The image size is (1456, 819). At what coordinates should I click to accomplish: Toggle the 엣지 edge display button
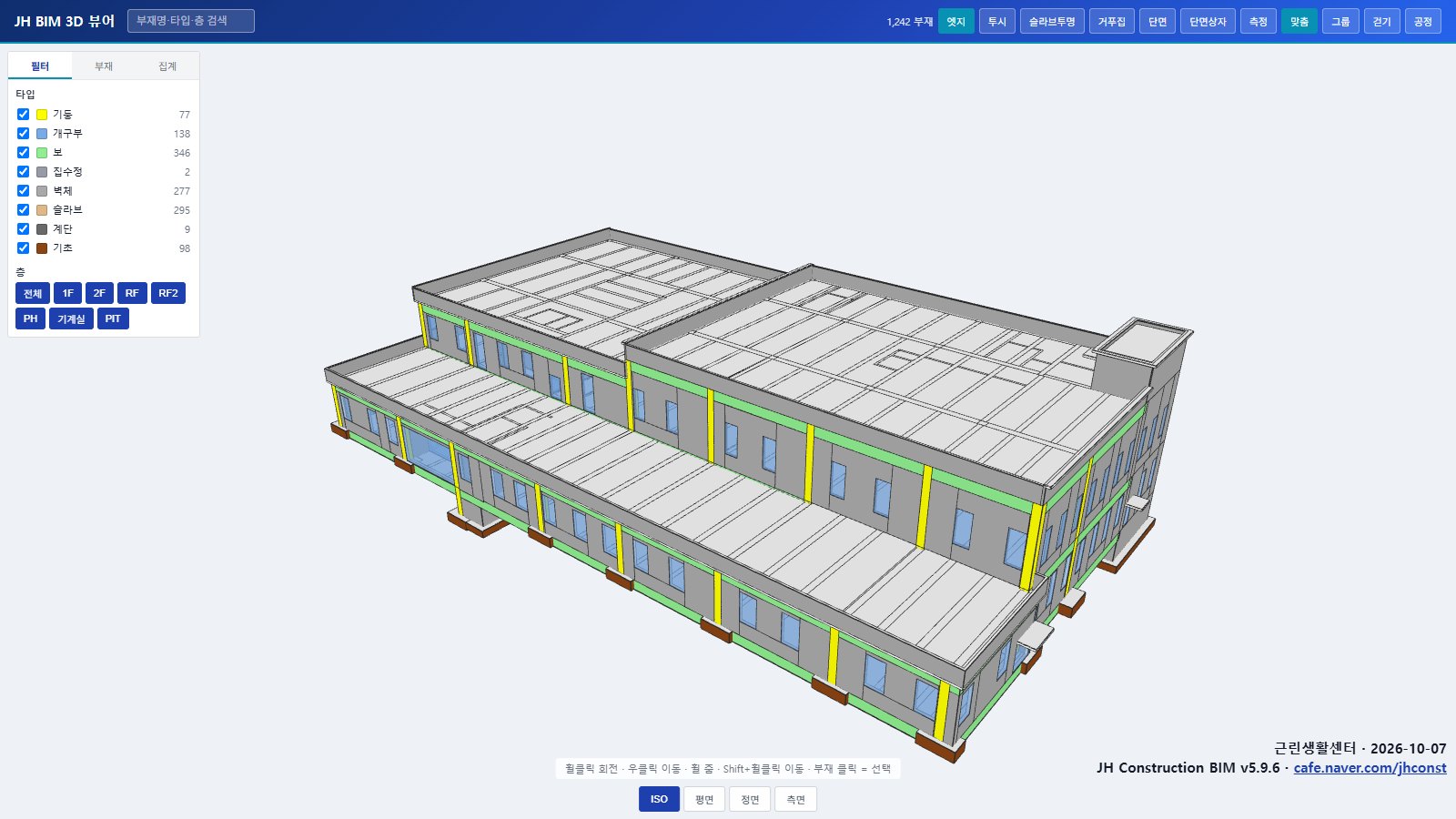click(955, 21)
